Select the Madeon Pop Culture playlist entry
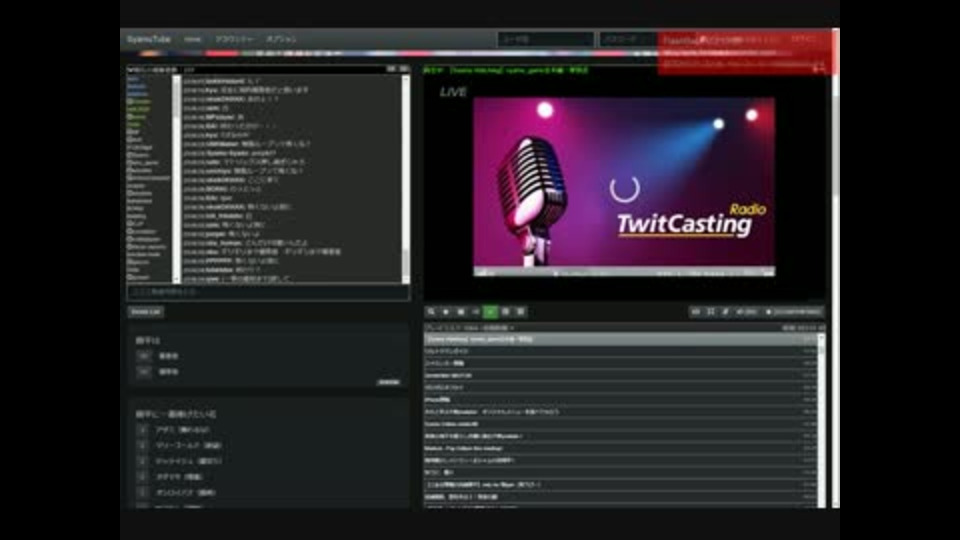 coord(620,448)
